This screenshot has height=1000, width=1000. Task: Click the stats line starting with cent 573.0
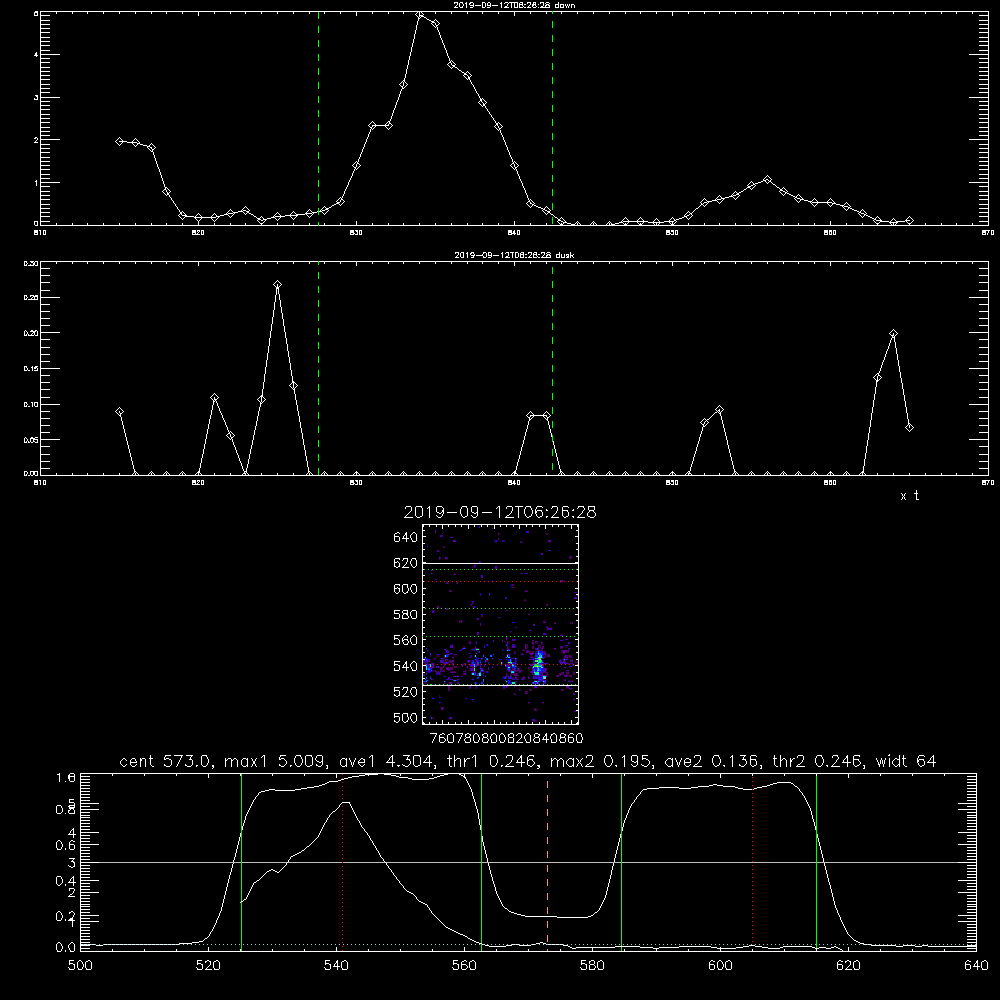point(527,761)
